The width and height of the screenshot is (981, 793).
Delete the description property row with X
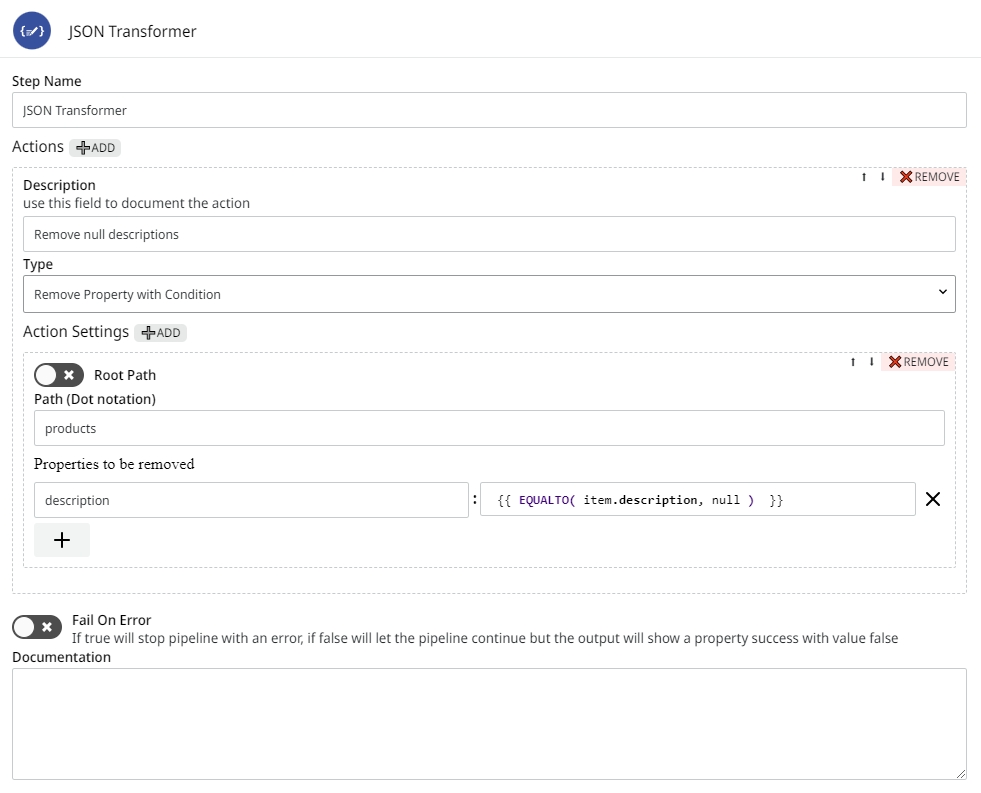tap(932, 500)
